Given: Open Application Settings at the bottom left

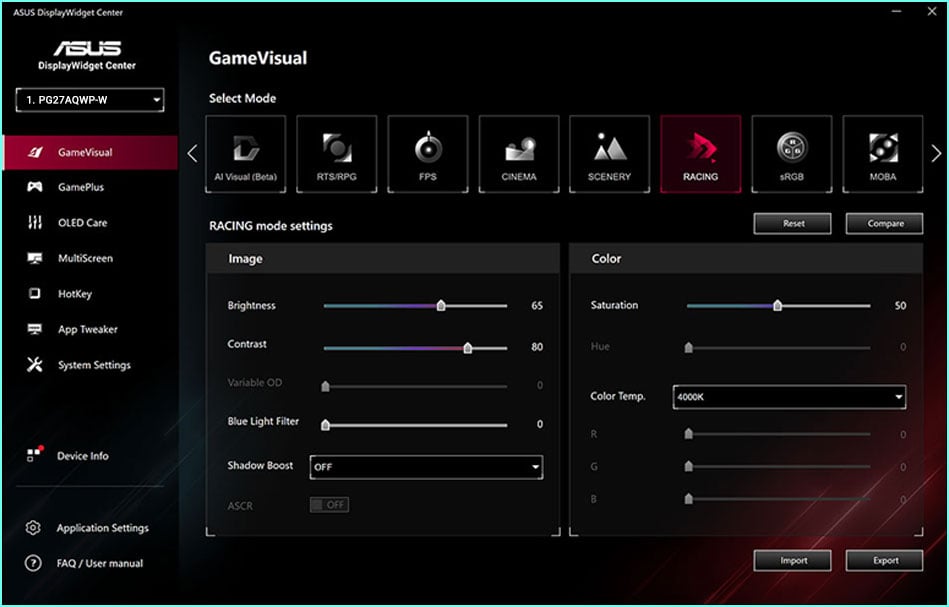Looking at the screenshot, I should (101, 528).
